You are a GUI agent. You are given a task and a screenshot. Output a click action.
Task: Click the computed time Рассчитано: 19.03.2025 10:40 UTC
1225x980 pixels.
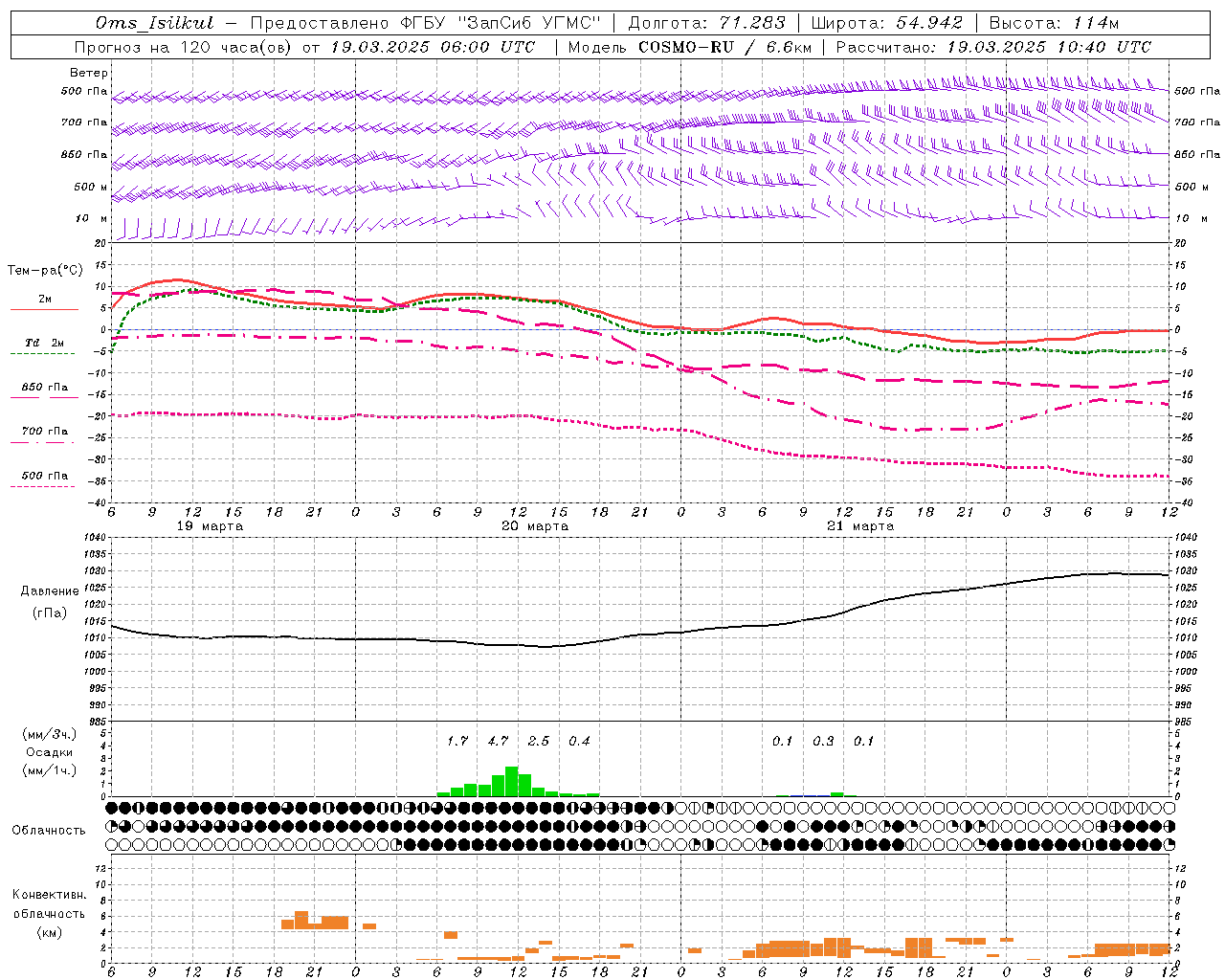point(993,47)
